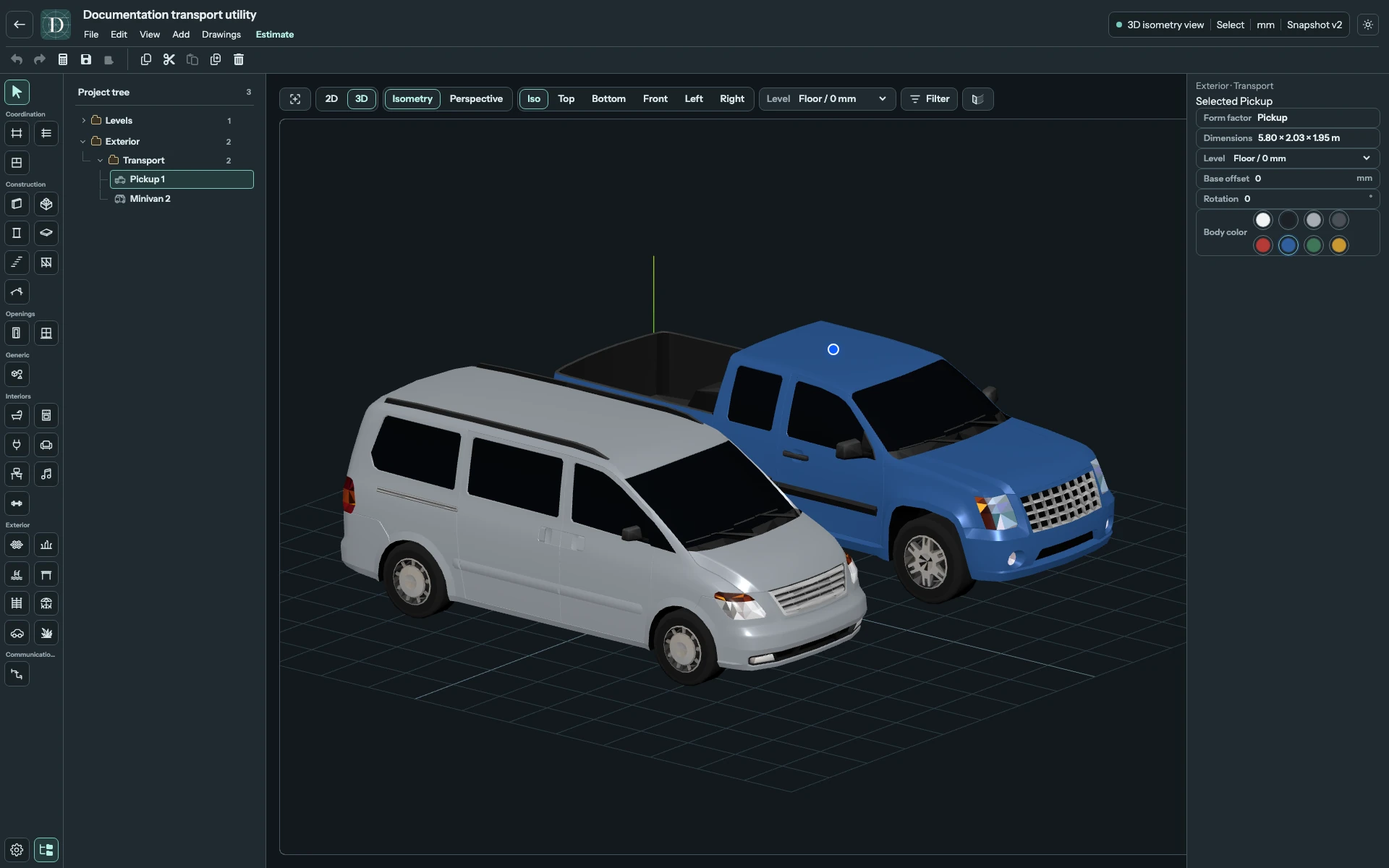
Task: Pick the music note tool in Interiors
Action: tap(46, 475)
